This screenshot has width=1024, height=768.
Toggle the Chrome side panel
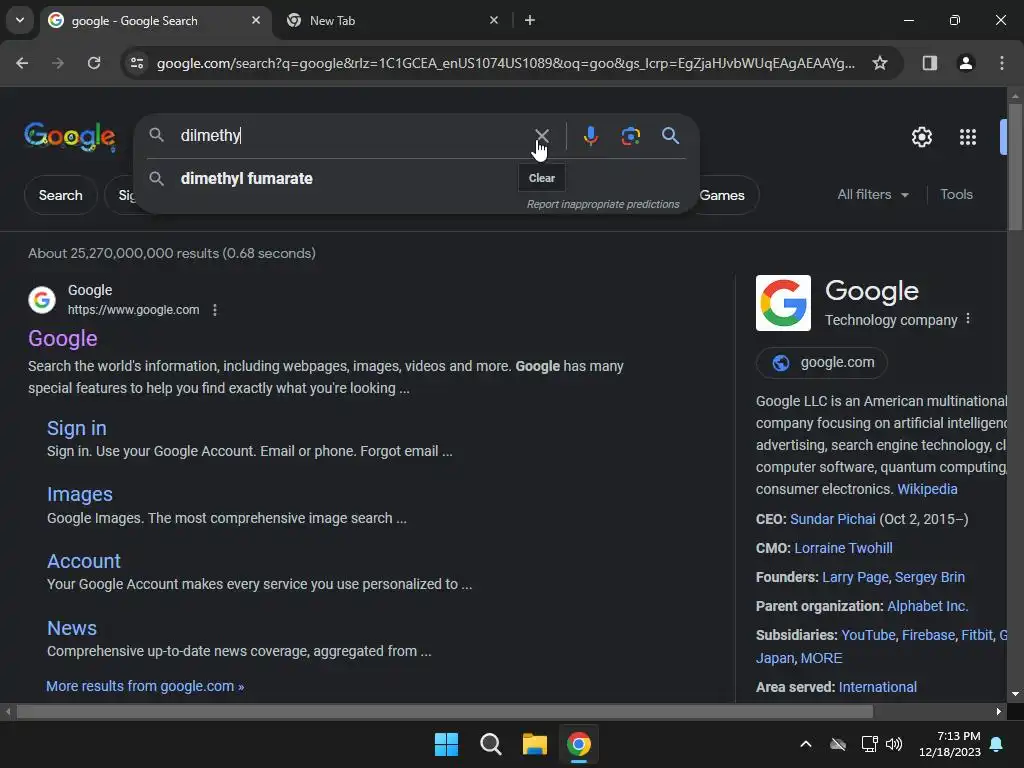(929, 63)
